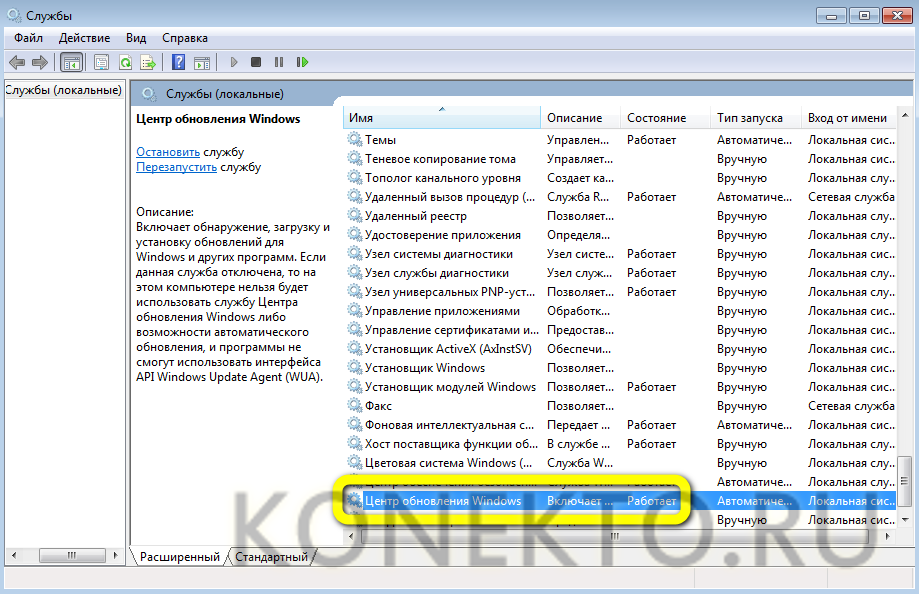Switch to the Расширенный tab
Screen dimensions: 919x594
179,556
